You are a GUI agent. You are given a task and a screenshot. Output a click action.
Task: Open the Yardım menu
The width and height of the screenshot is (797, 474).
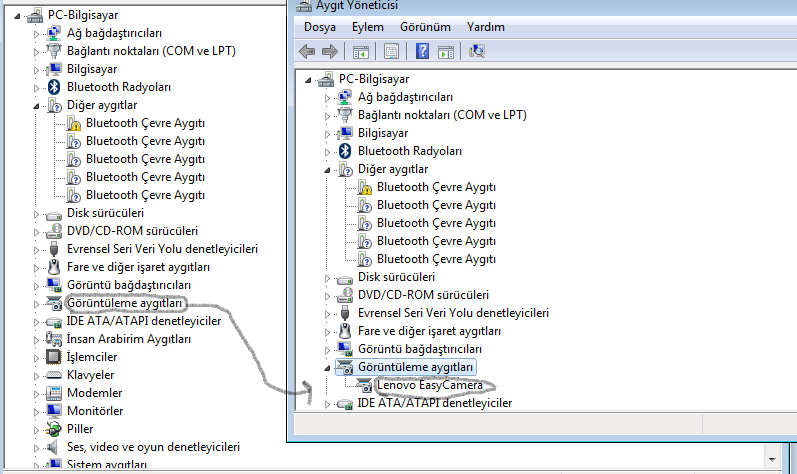click(485, 27)
